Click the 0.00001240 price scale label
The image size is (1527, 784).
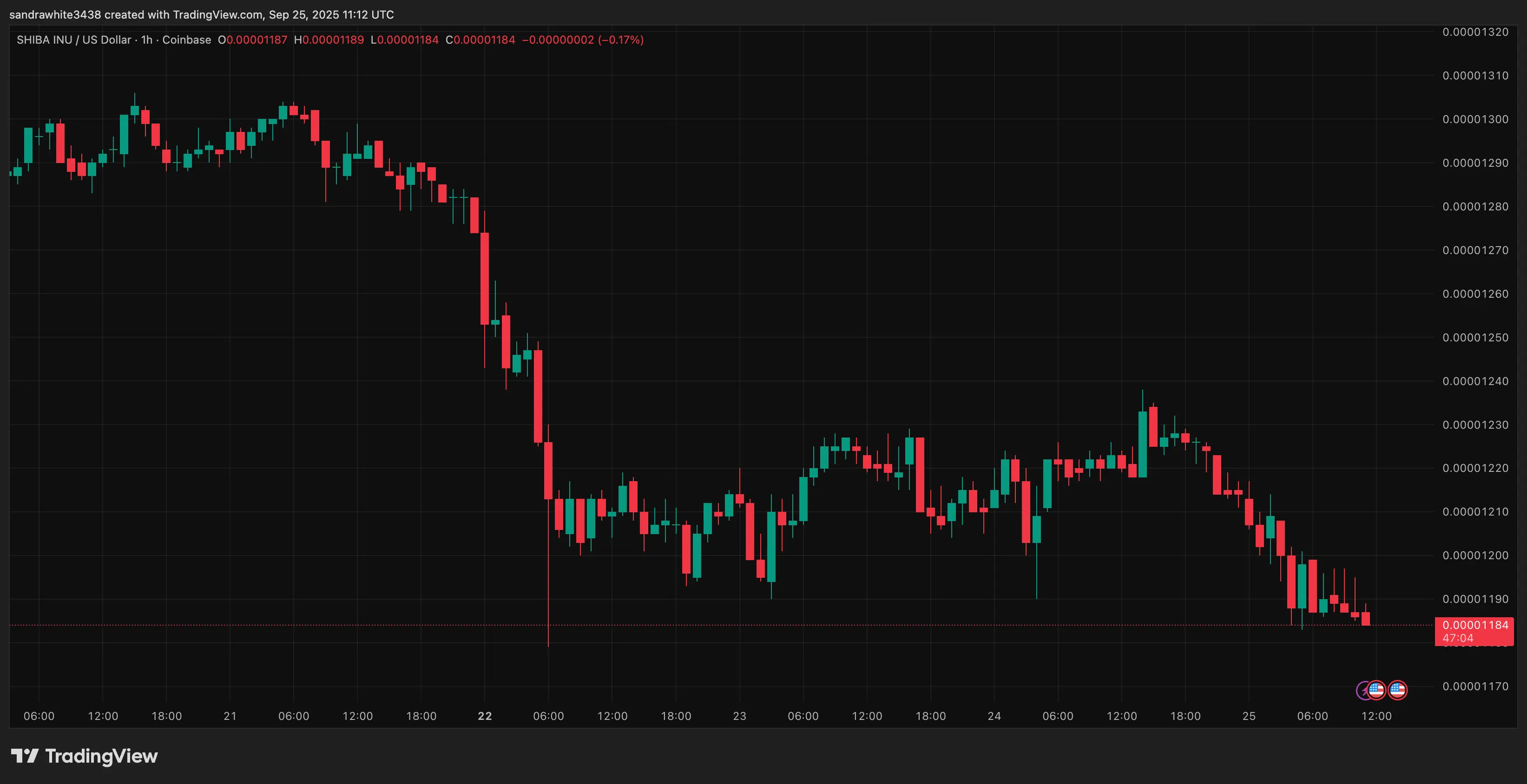click(x=1475, y=381)
